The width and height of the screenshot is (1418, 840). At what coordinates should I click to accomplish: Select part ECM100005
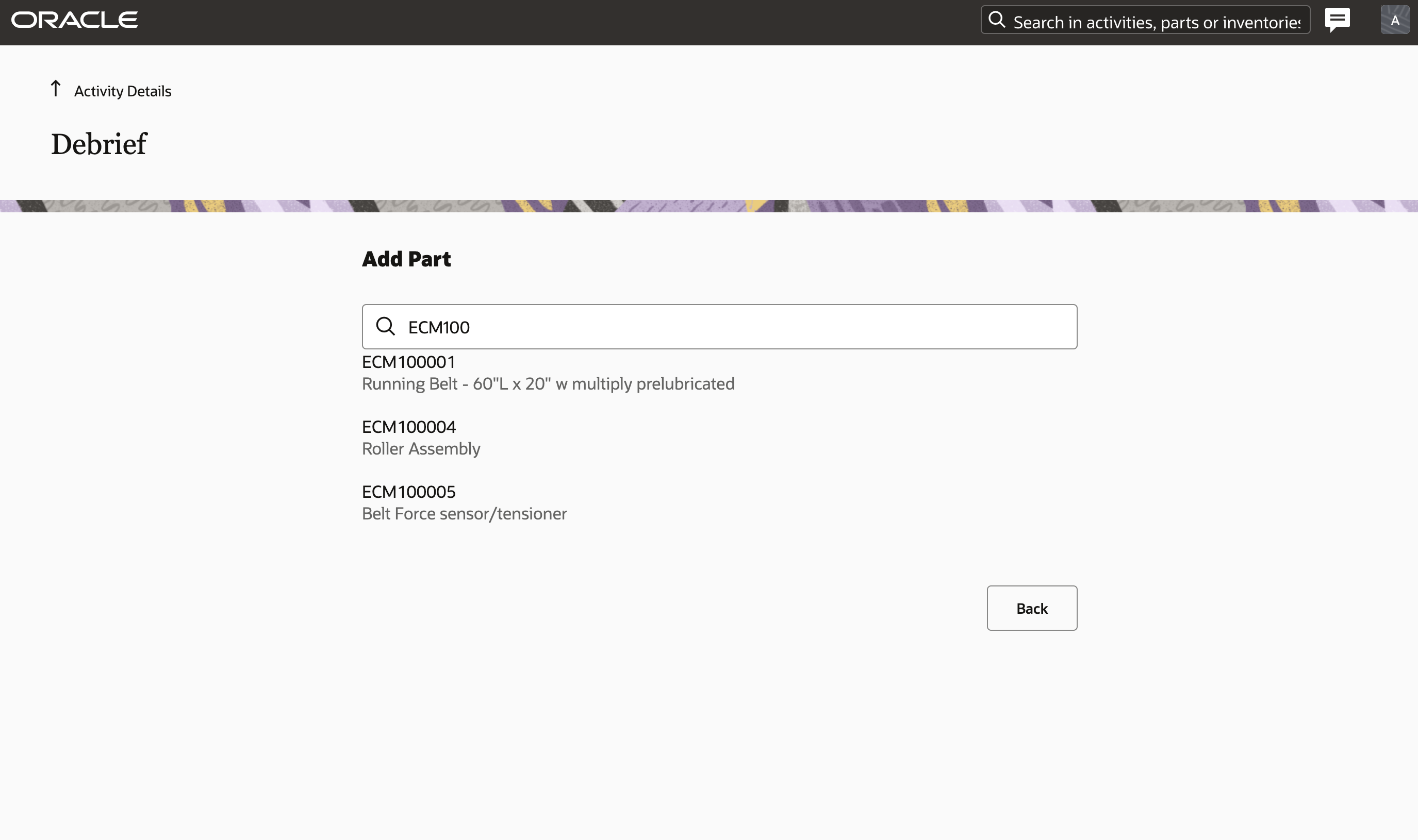408,492
